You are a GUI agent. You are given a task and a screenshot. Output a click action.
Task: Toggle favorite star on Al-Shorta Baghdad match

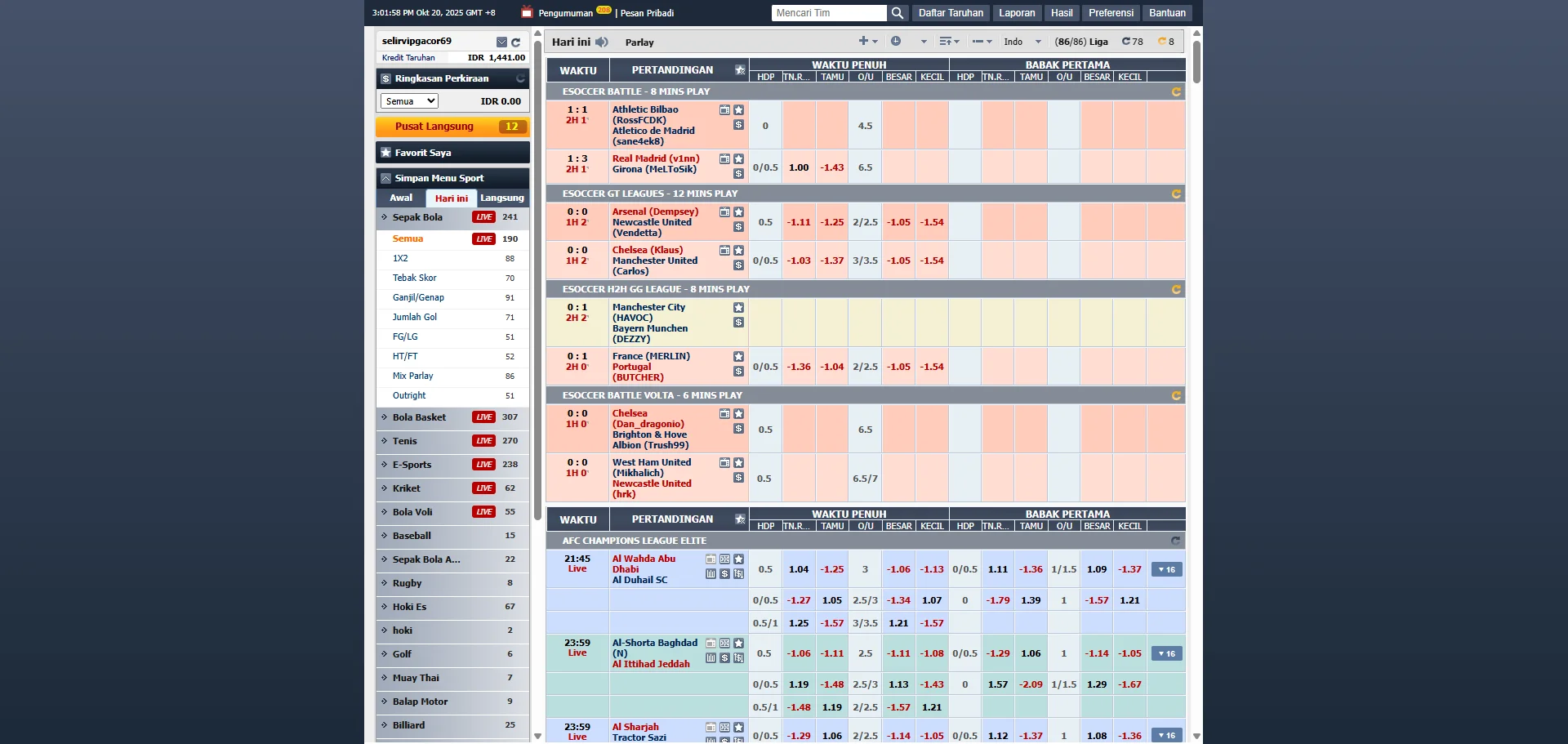[738, 644]
